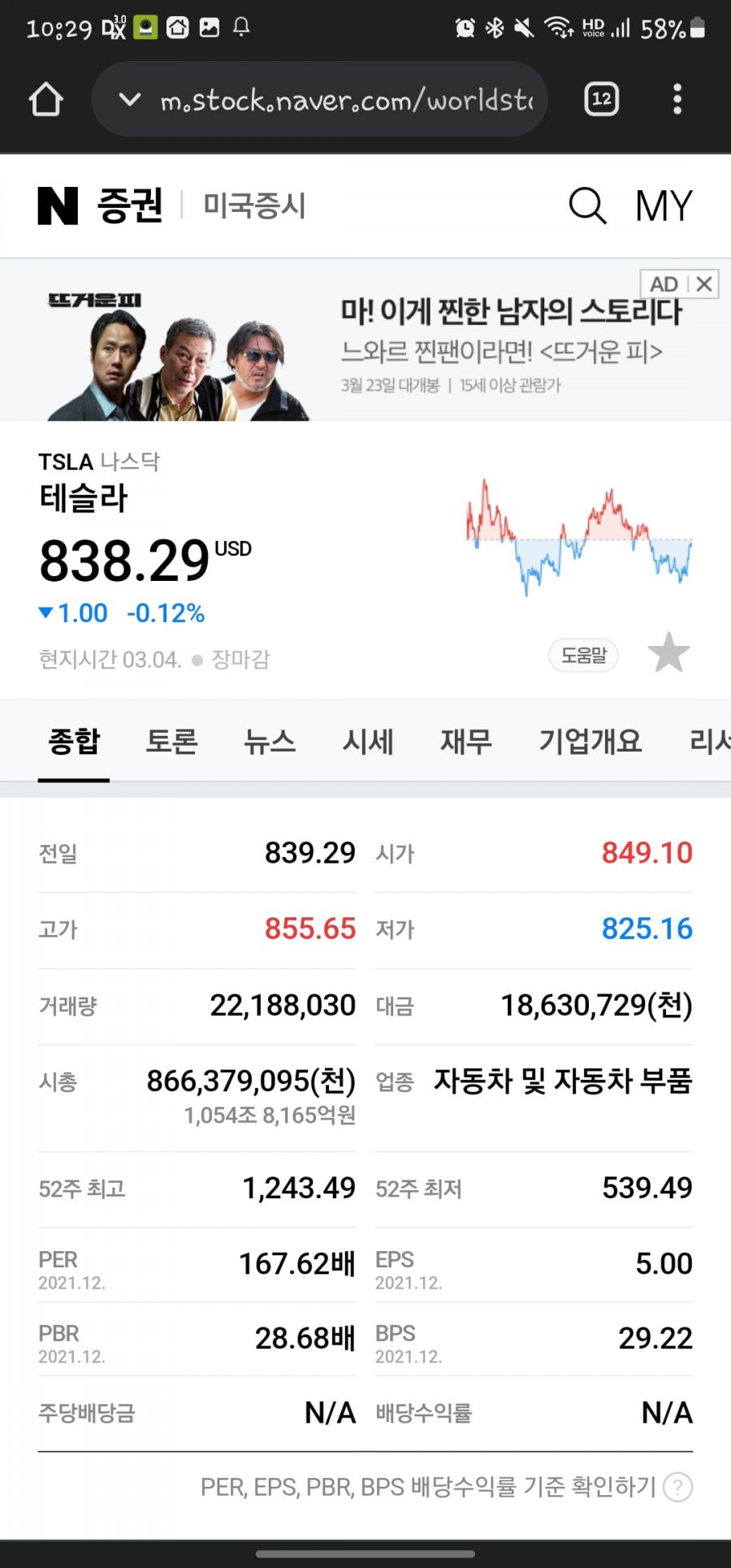Open the browser three-dot menu
The width and height of the screenshot is (731, 1568).
click(677, 99)
